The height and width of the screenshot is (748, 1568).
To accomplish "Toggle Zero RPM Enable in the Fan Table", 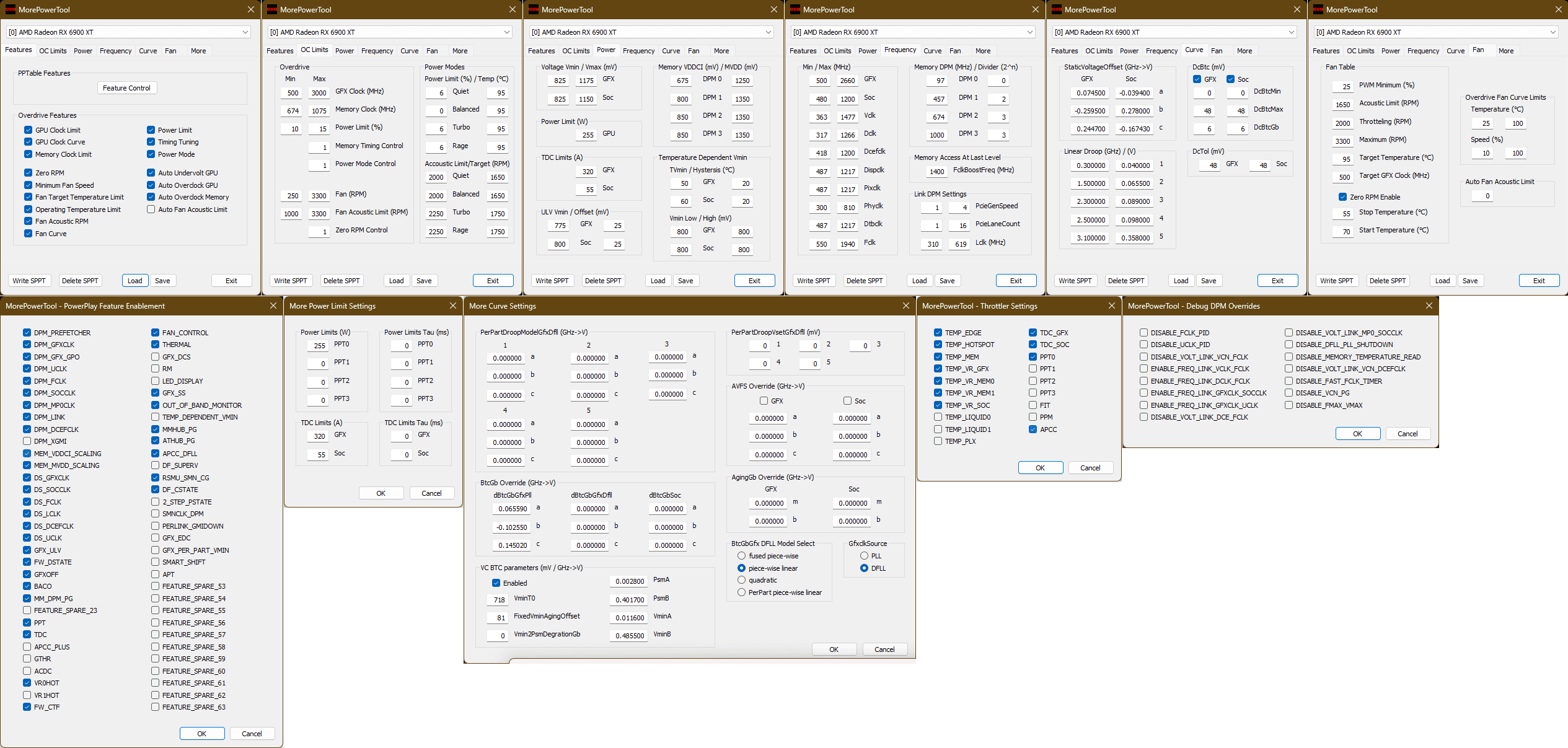I will (x=1342, y=197).
